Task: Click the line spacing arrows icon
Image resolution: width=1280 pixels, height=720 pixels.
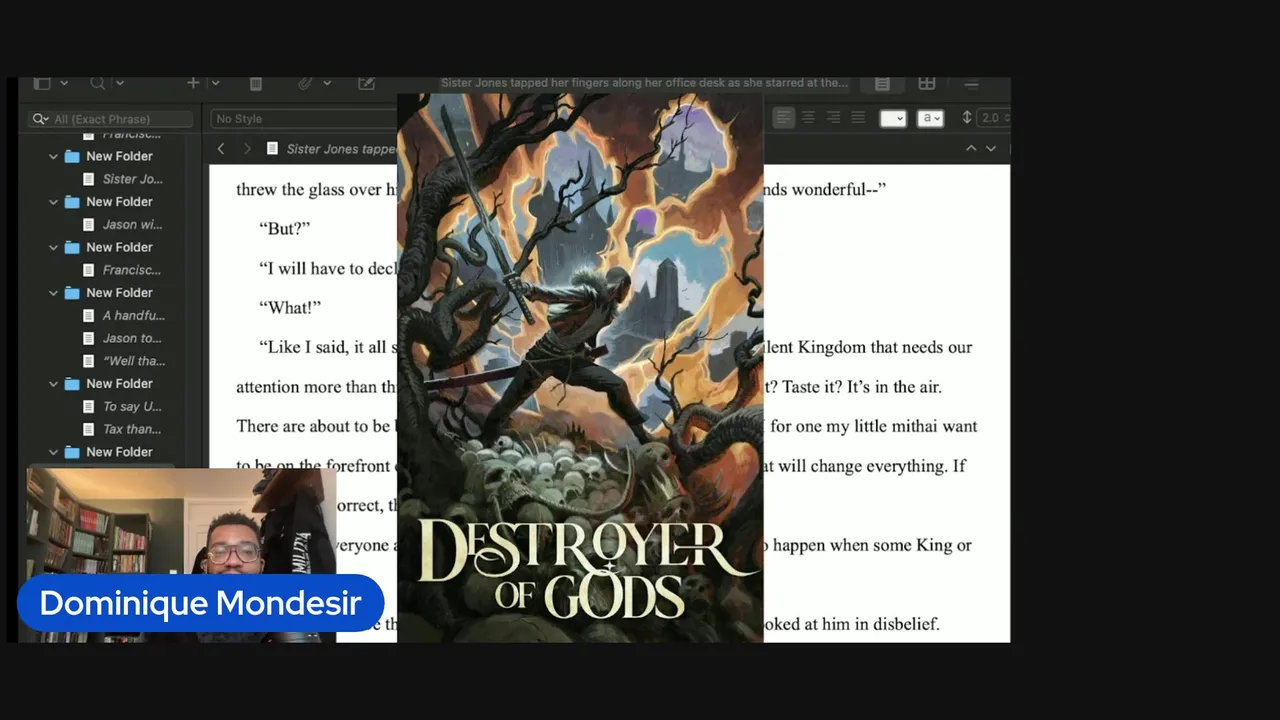Action: coord(967,118)
